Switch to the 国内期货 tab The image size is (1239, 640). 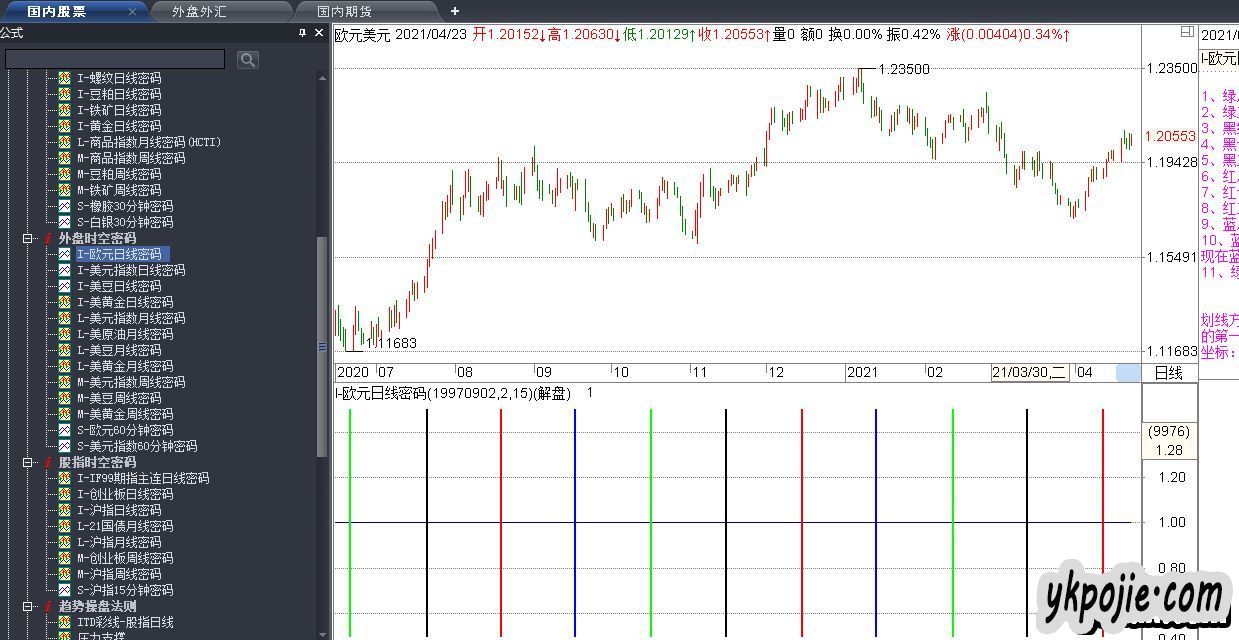[343, 11]
